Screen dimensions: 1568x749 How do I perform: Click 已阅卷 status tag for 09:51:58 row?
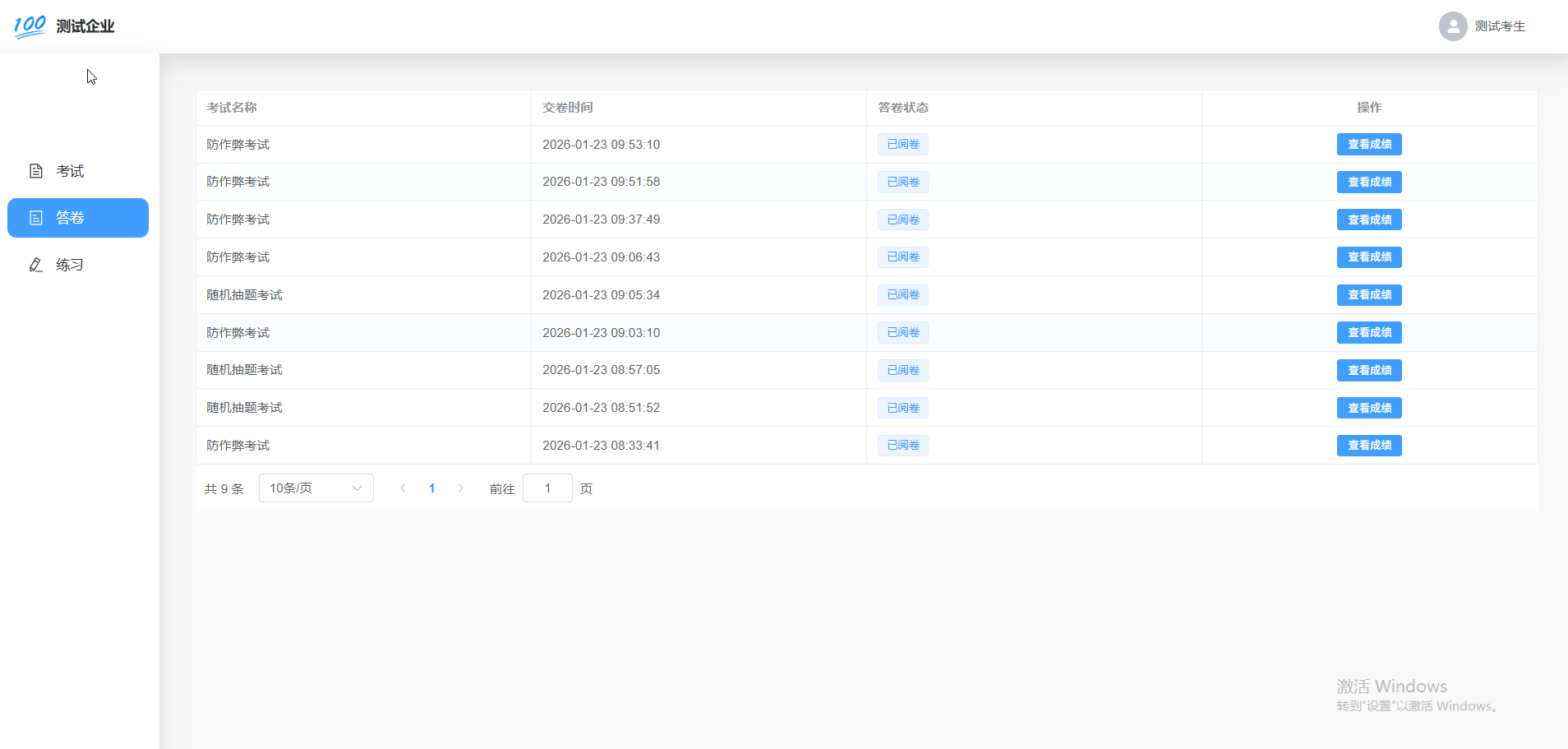902,182
